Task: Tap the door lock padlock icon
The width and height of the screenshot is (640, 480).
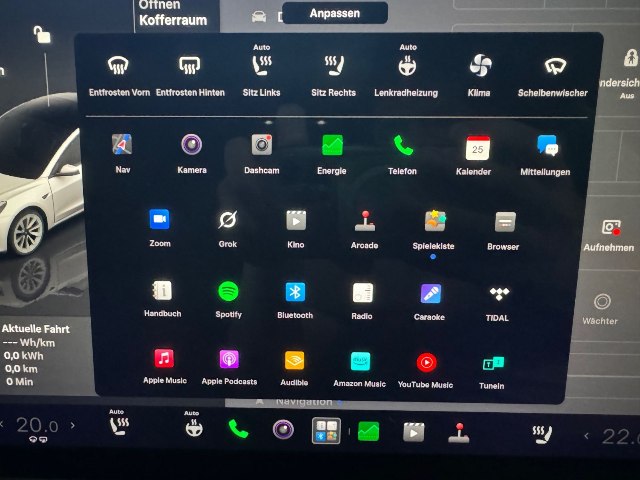Action: (42, 35)
